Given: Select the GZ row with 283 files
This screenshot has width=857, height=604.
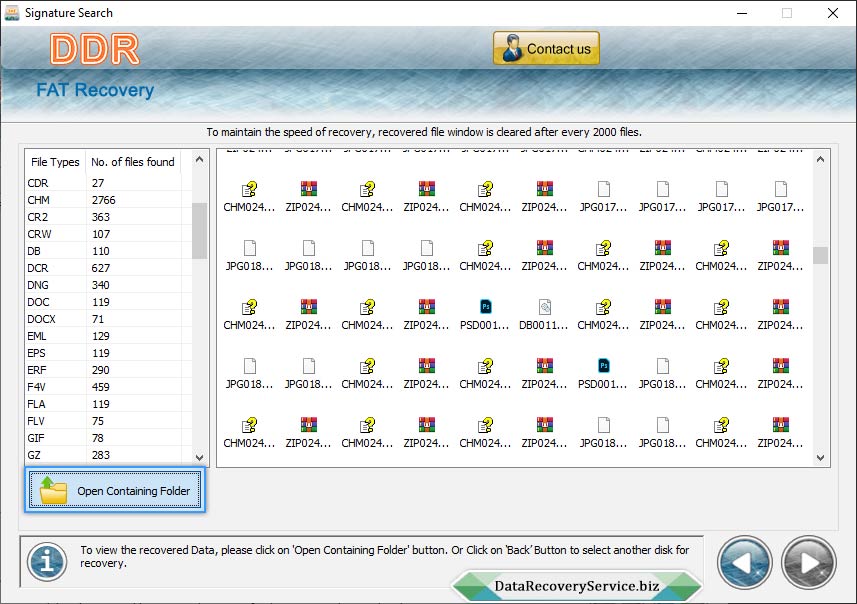Looking at the screenshot, I should coord(109,454).
